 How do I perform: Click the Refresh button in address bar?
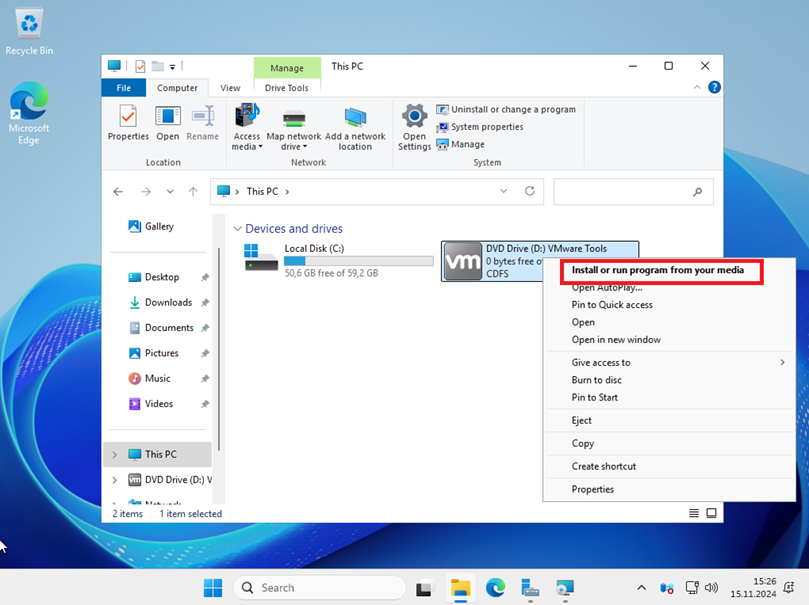tap(530, 191)
